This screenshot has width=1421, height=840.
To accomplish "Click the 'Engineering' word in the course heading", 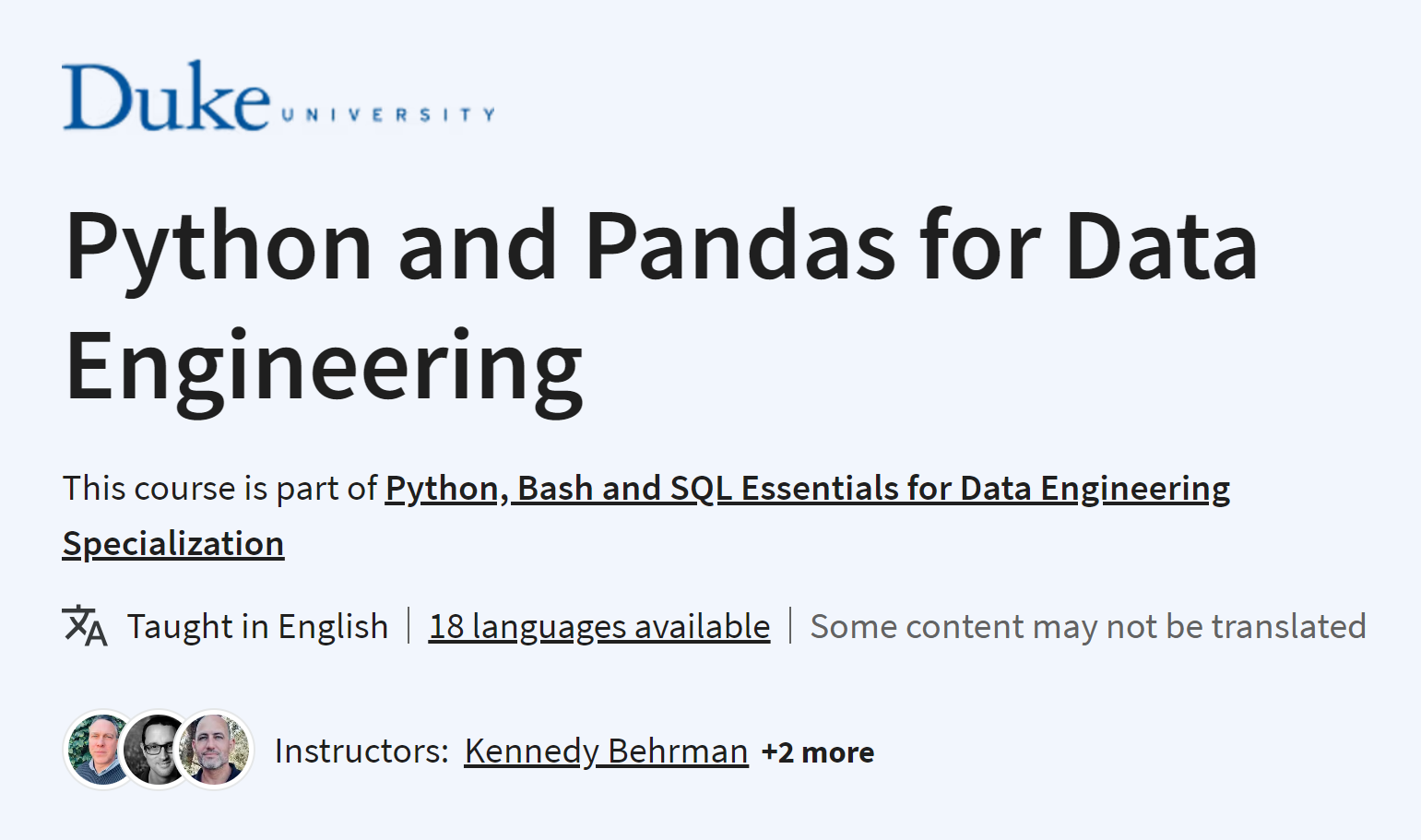I will click(324, 366).
